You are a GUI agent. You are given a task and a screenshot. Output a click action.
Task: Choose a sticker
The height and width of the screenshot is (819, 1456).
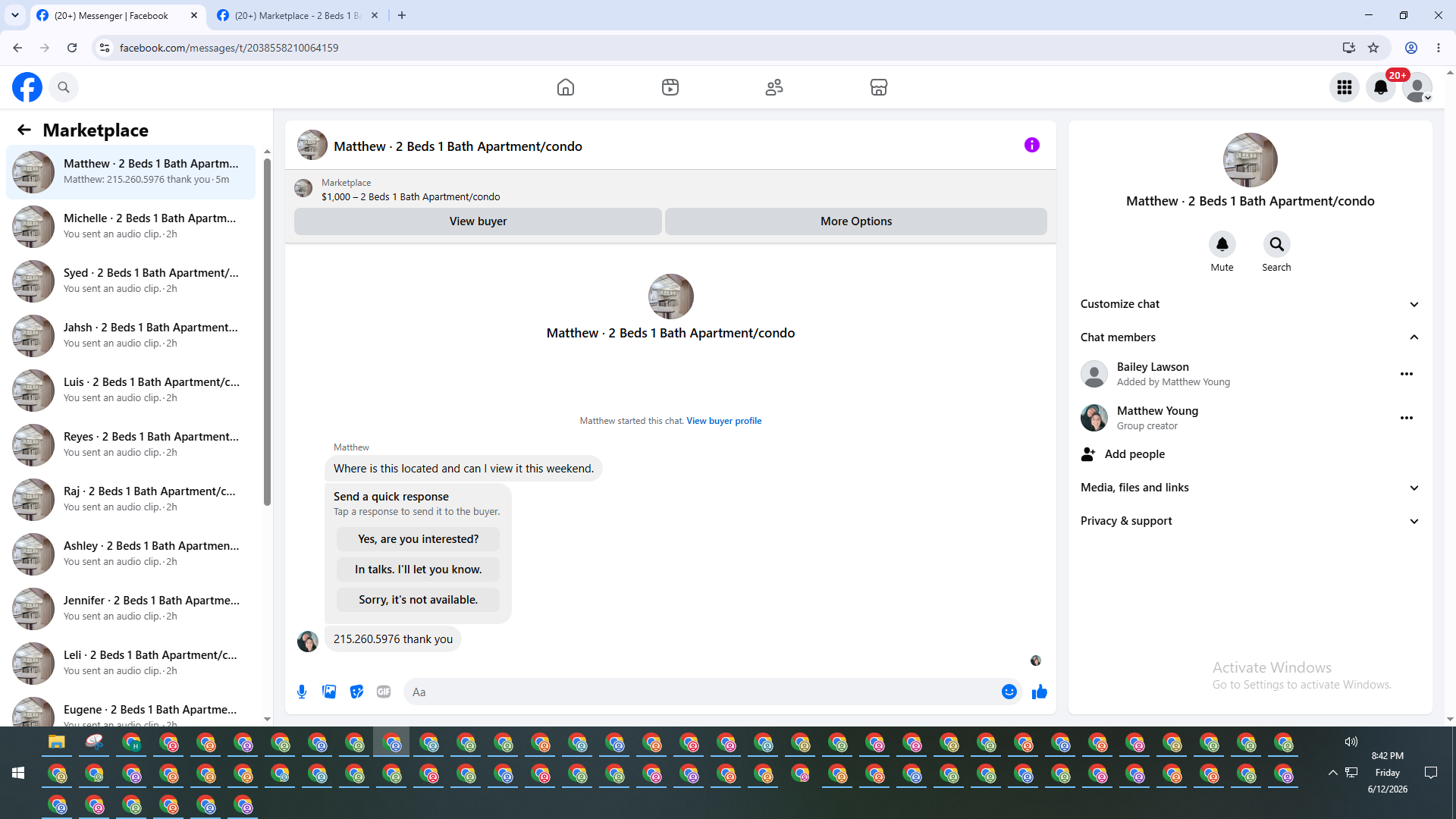[x=356, y=692]
